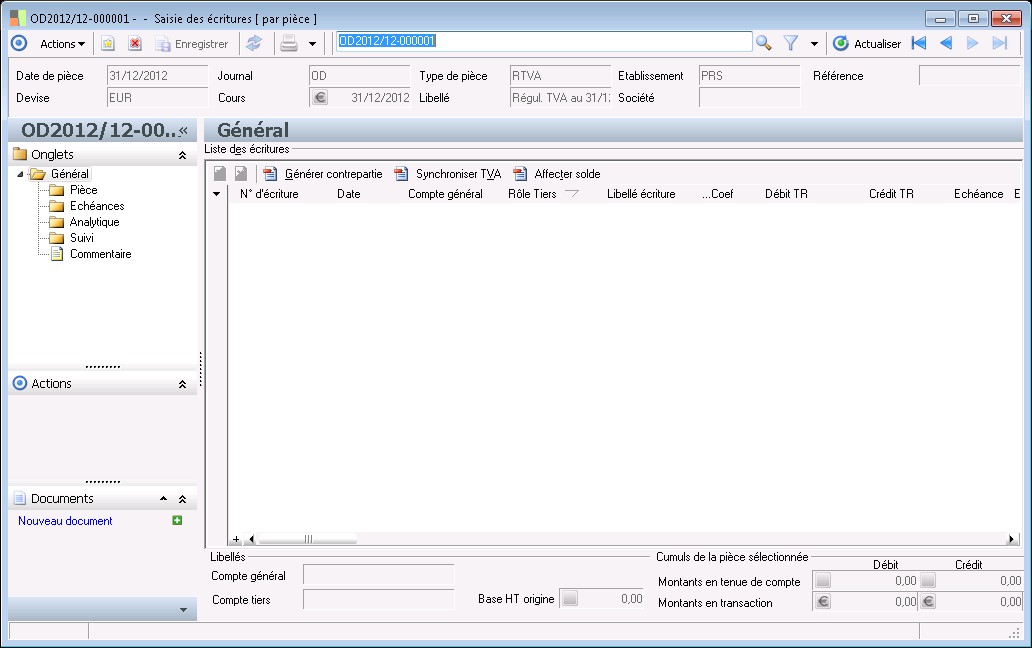Click Synchroniser TVA button
Viewport: 1032px width, 648px height.
448,174
